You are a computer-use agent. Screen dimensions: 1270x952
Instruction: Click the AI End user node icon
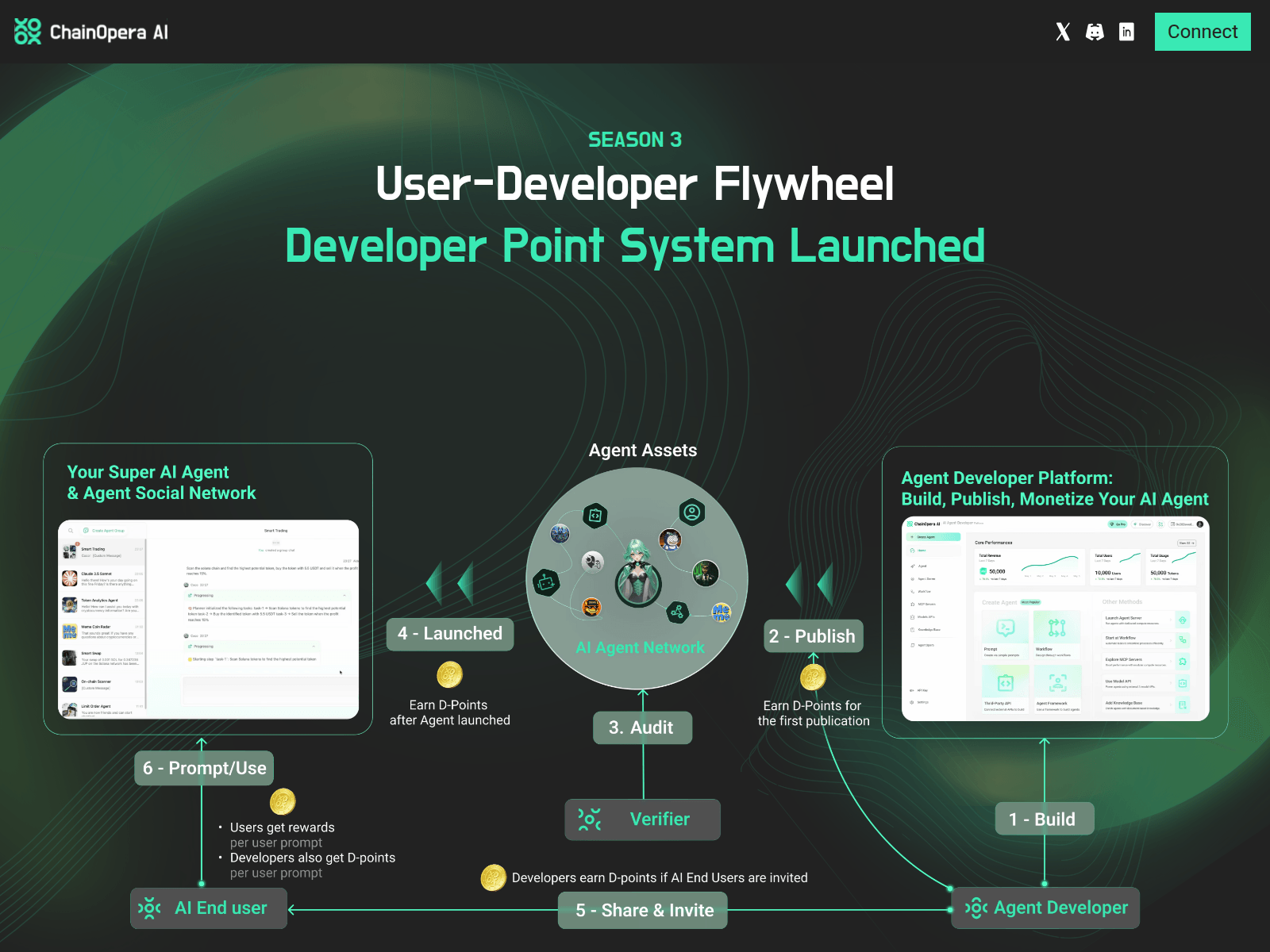pyautogui.click(x=149, y=908)
